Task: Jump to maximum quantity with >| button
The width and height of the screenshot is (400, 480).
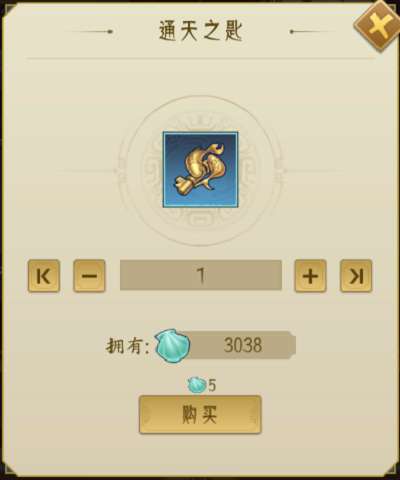Action: tap(356, 276)
